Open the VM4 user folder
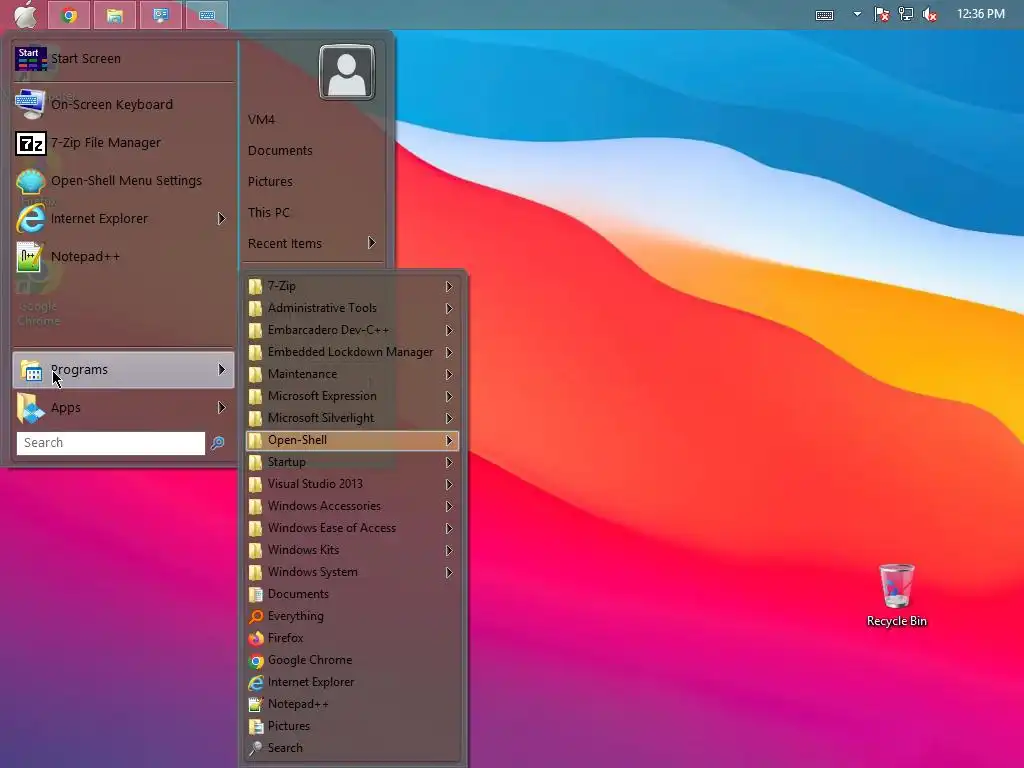The height and width of the screenshot is (768, 1024). pyautogui.click(x=261, y=120)
